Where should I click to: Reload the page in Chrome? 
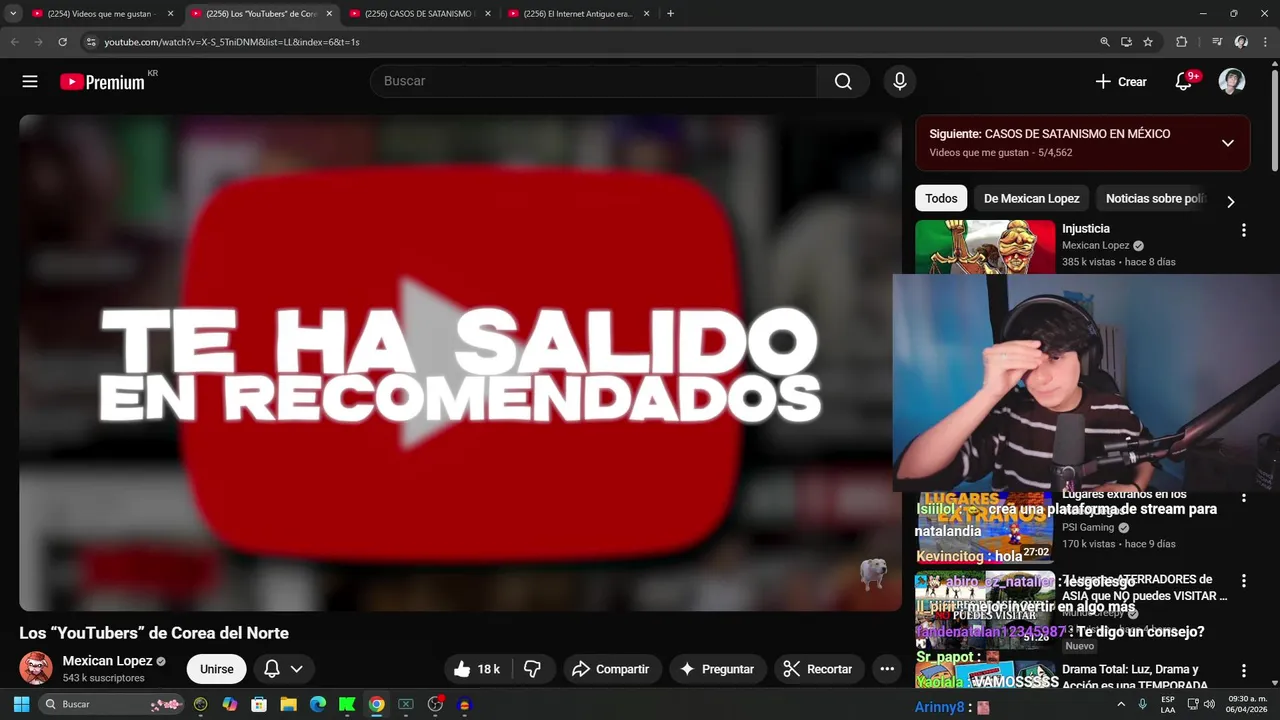(x=62, y=42)
